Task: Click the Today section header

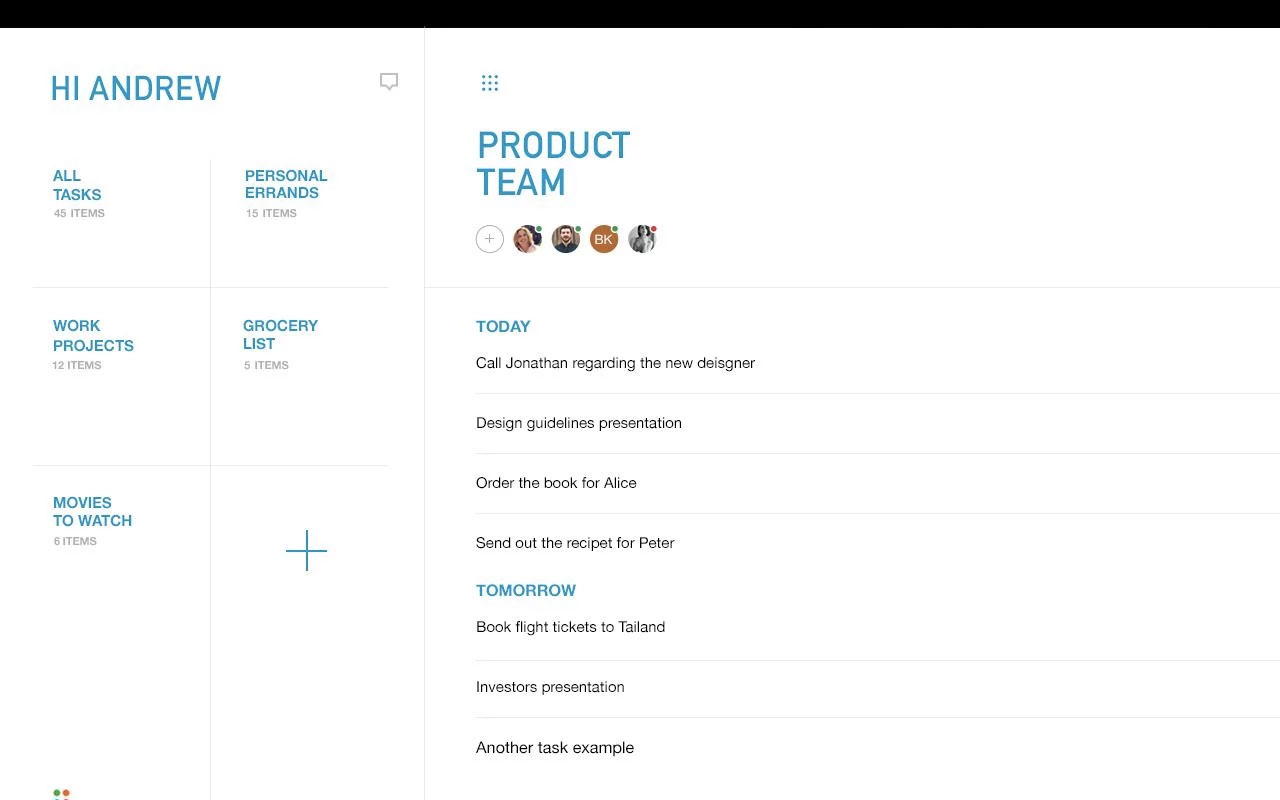Action: (x=503, y=326)
